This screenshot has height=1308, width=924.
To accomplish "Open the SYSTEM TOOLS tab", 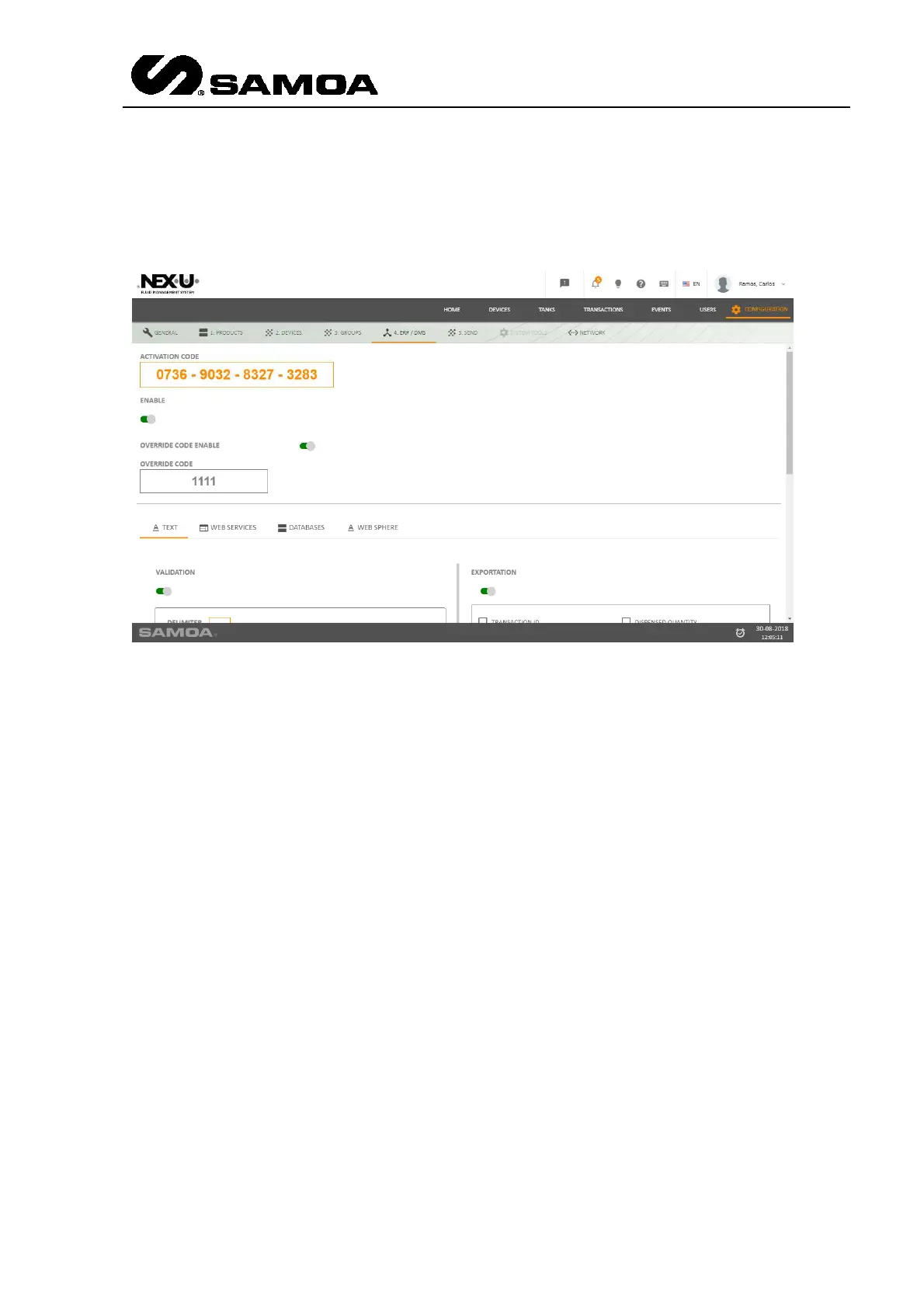I will pos(523,332).
